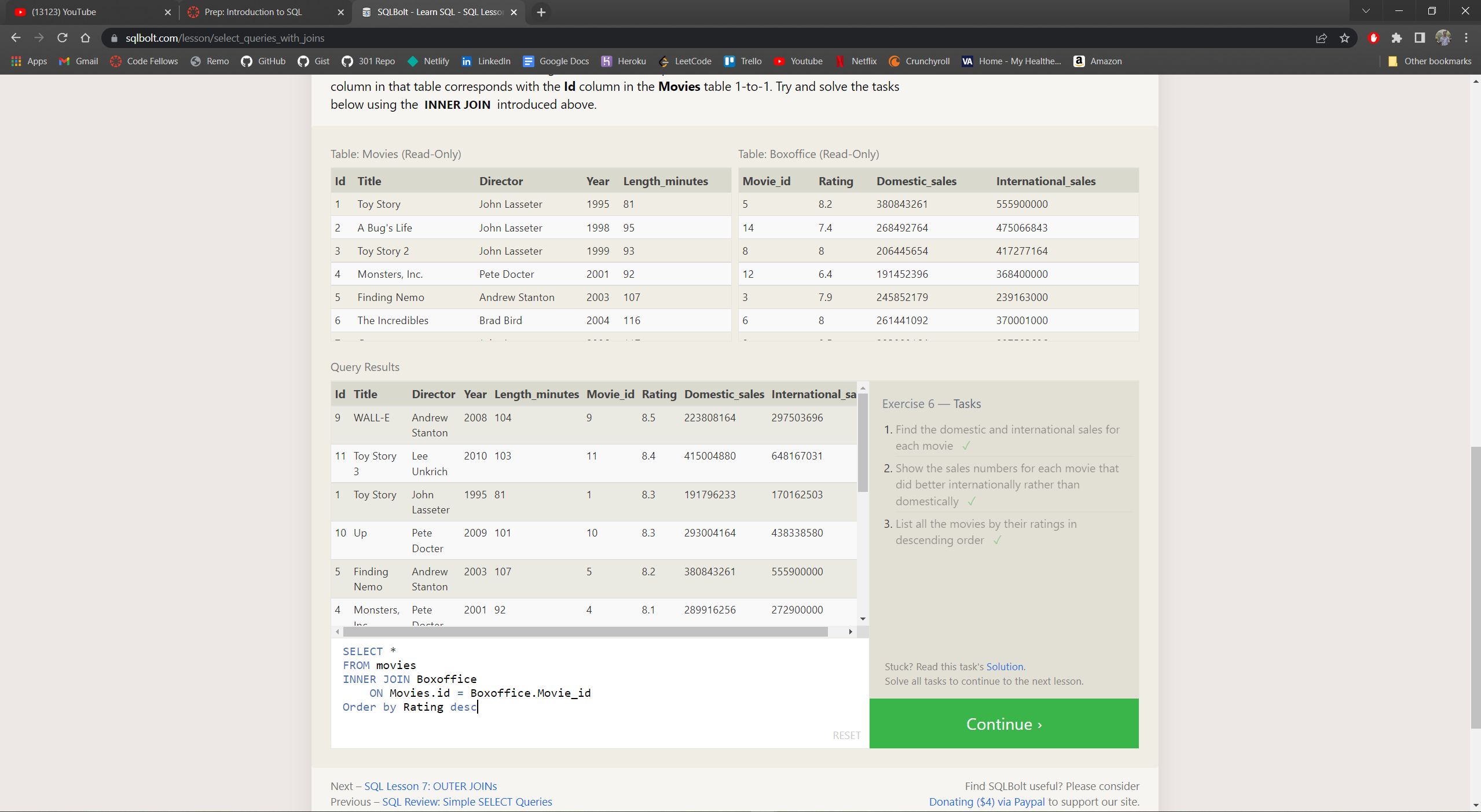Open Apps bookmark shortcut
Viewport: 1481px width, 812px height.
pos(29,61)
